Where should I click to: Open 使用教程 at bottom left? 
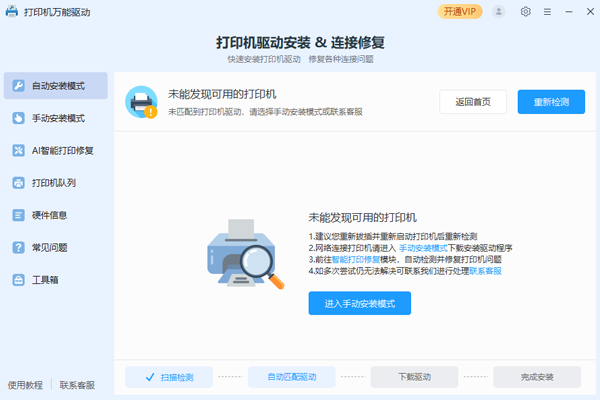(25, 385)
